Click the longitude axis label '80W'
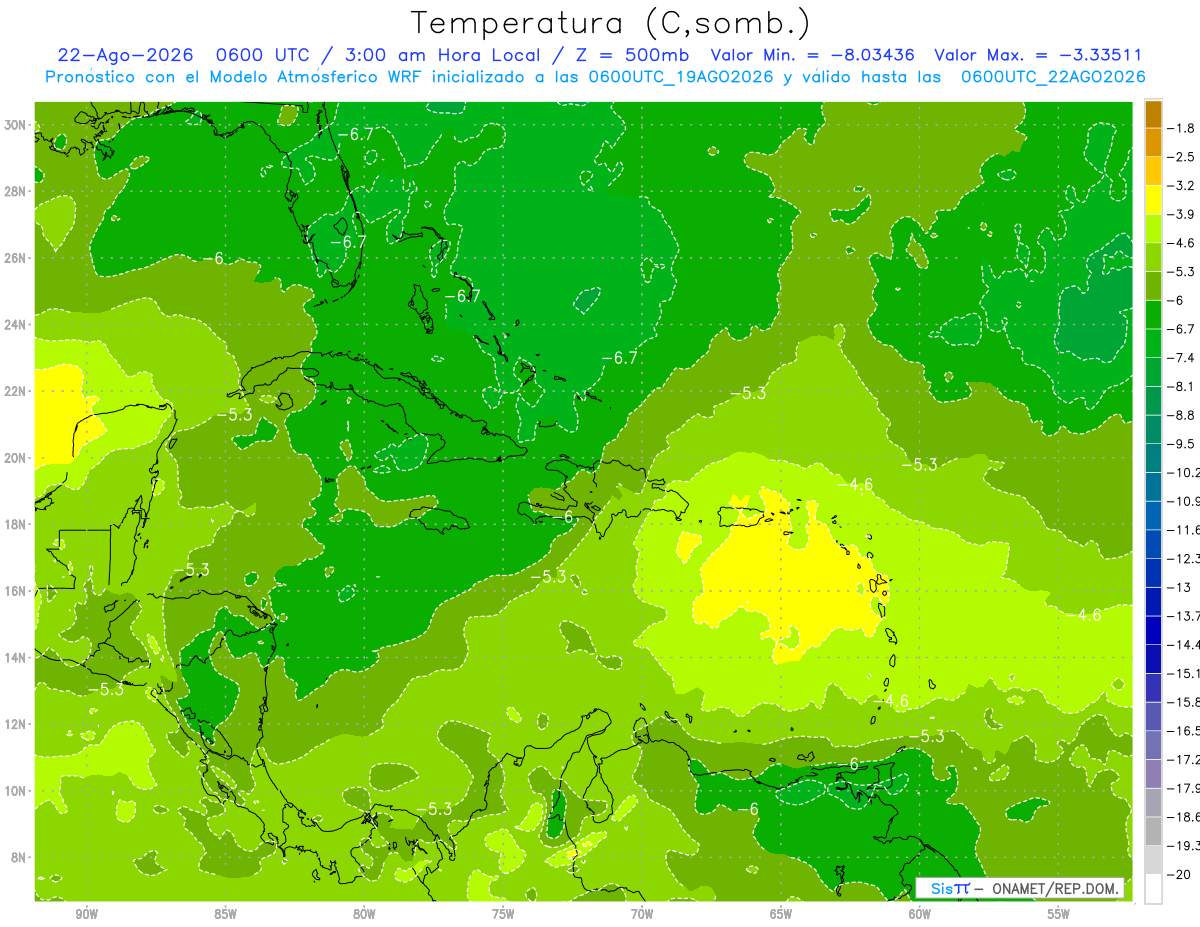This screenshot has height=927, width=1200. click(364, 916)
